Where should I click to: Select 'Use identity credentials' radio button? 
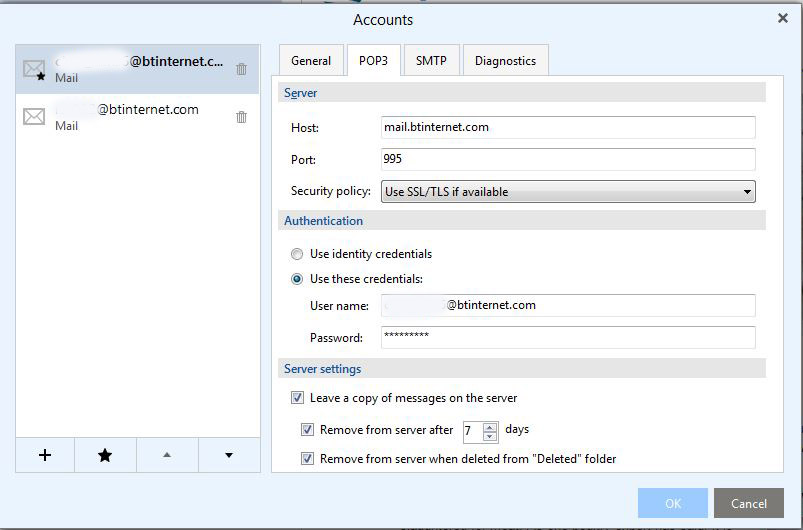click(x=297, y=254)
